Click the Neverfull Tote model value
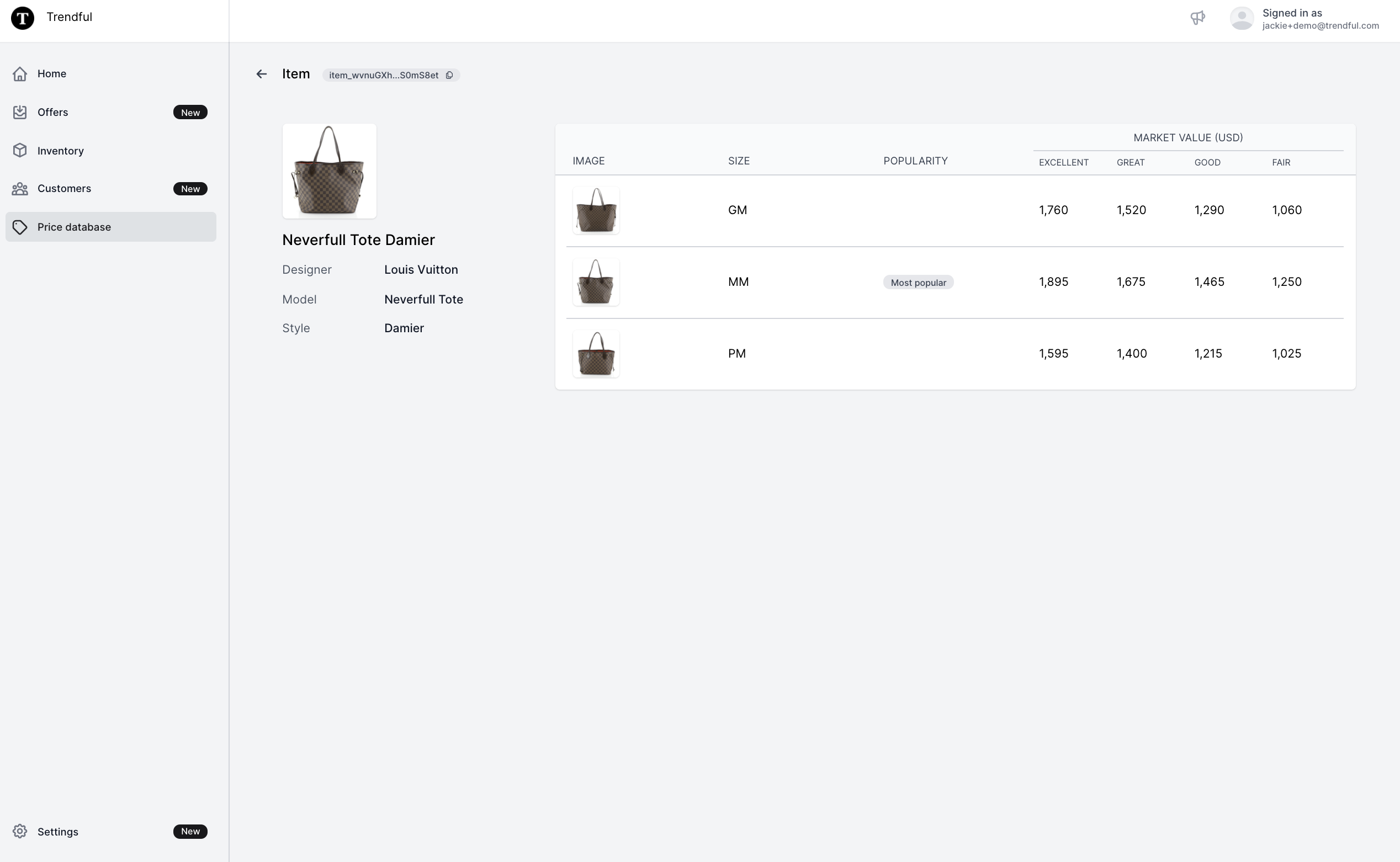The width and height of the screenshot is (1400, 862). [424, 299]
